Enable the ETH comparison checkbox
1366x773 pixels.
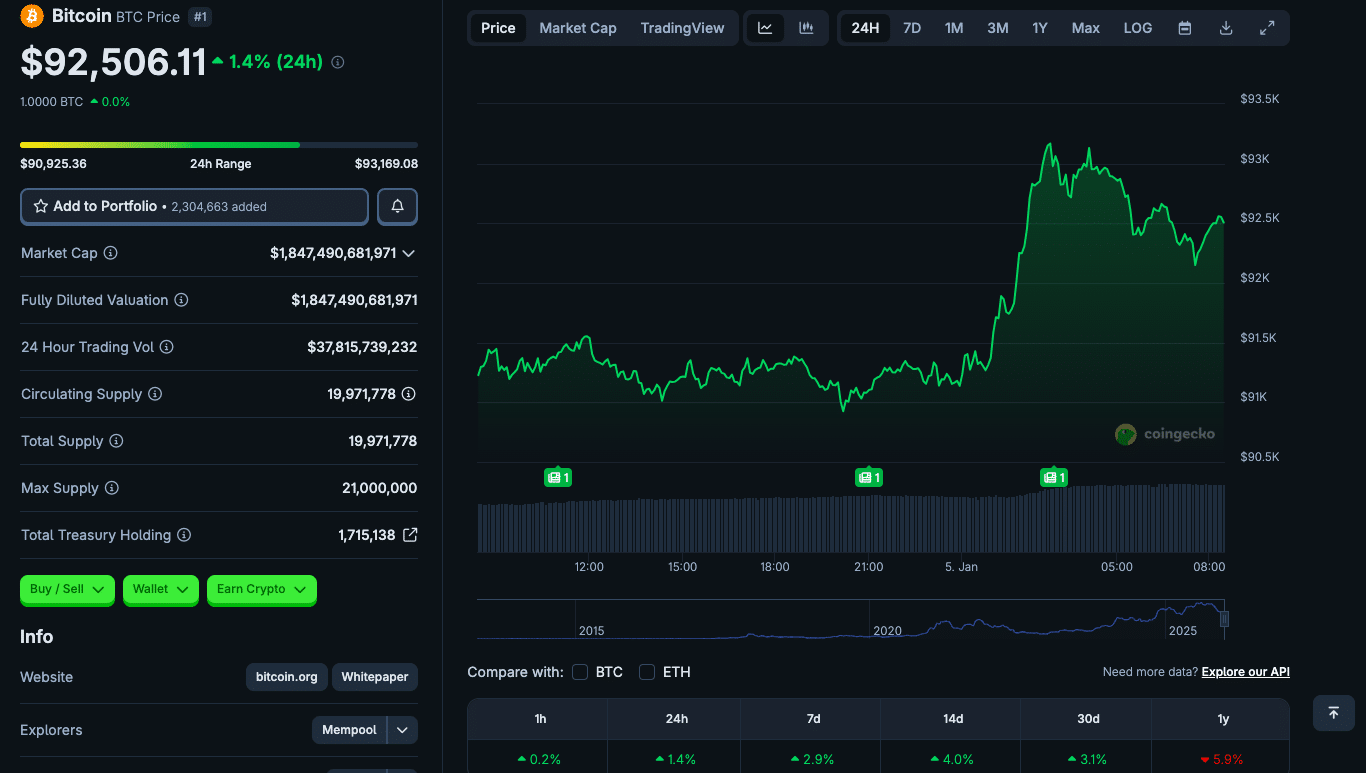pos(646,672)
